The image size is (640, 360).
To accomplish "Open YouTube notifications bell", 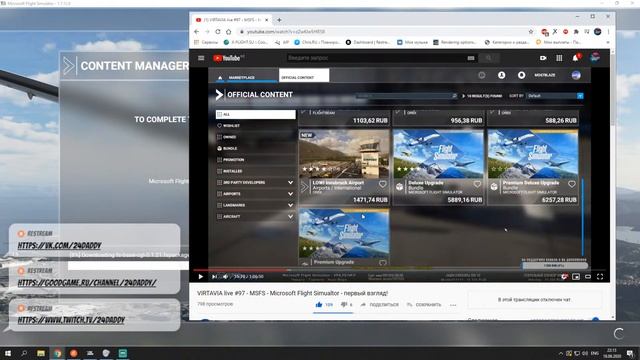I will tap(576, 58).
